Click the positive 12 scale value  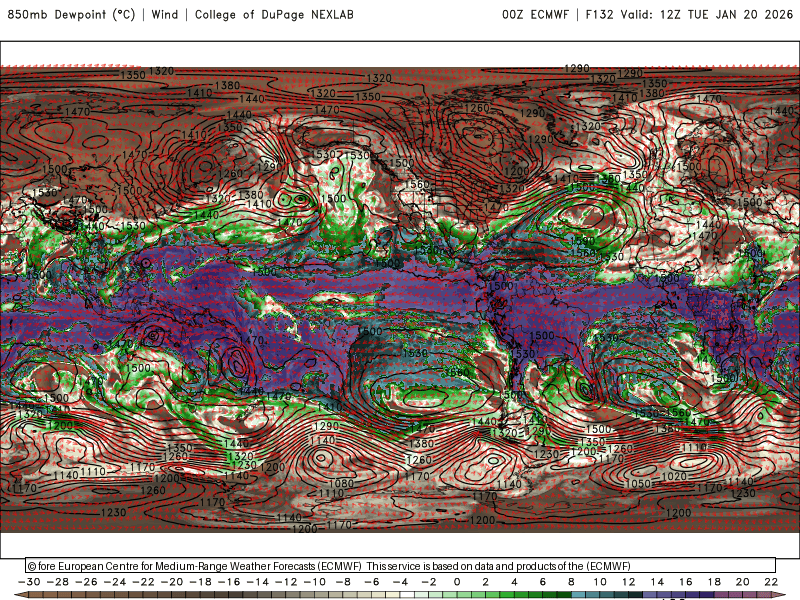click(x=629, y=582)
